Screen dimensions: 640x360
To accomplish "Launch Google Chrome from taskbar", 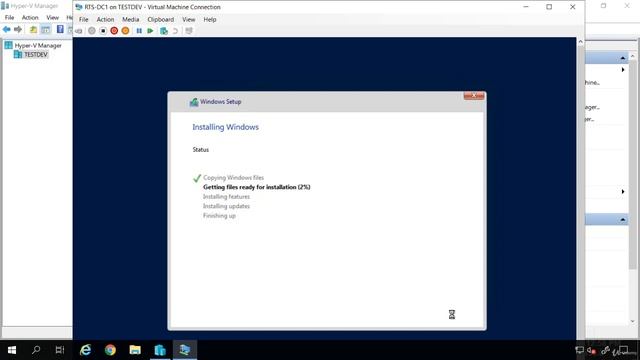I will [110, 350].
